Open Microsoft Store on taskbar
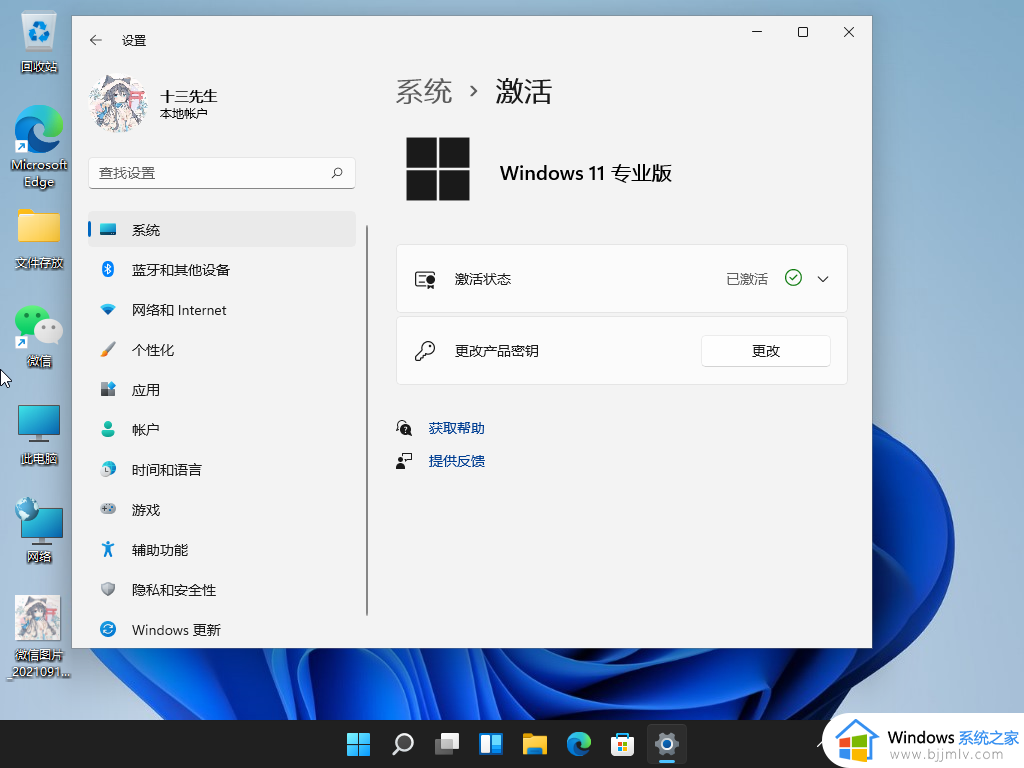The width and height of the screenshot is (1024, 768). pos(622,744)
